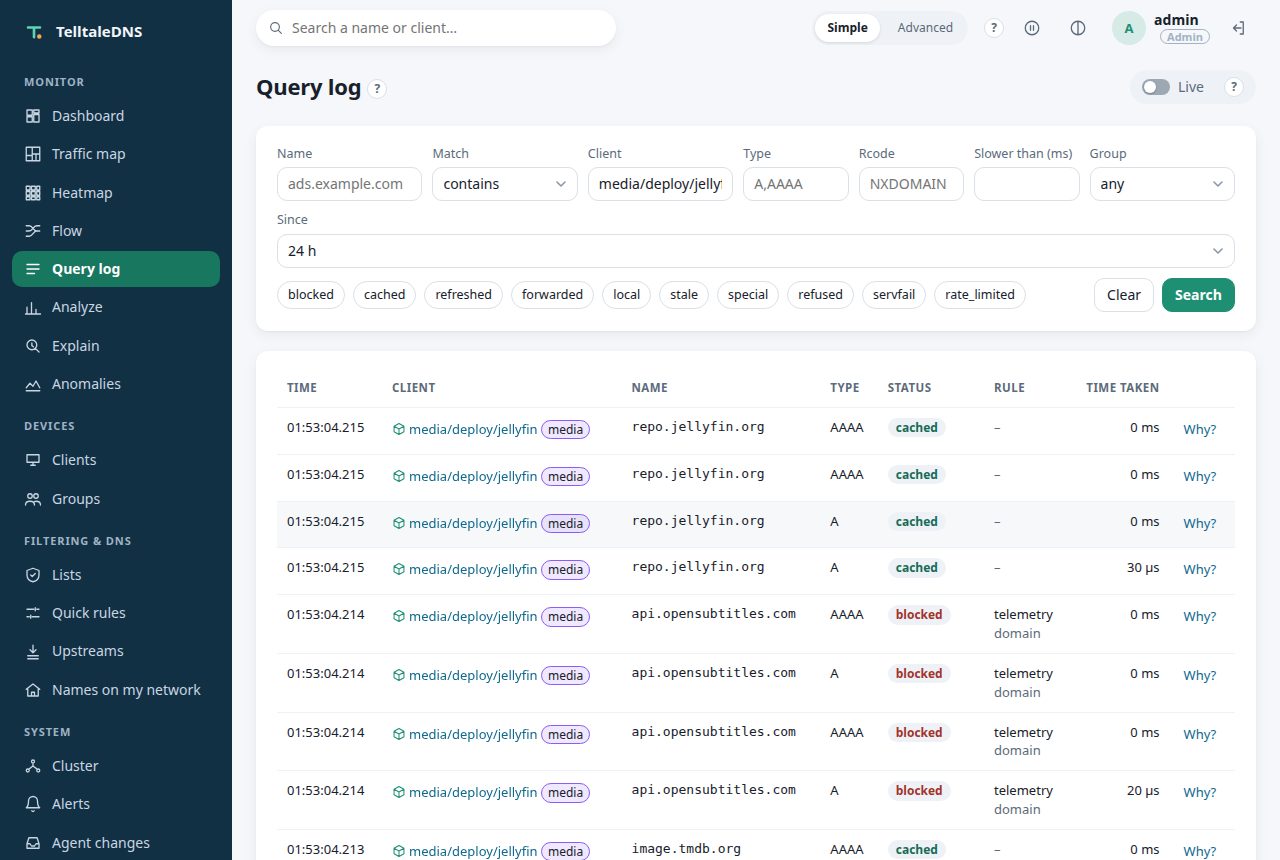The height and width of the screenshot is (860, 1280).
Task: Click the image.tmdb.org name cell
Action: tap(686, 849)
